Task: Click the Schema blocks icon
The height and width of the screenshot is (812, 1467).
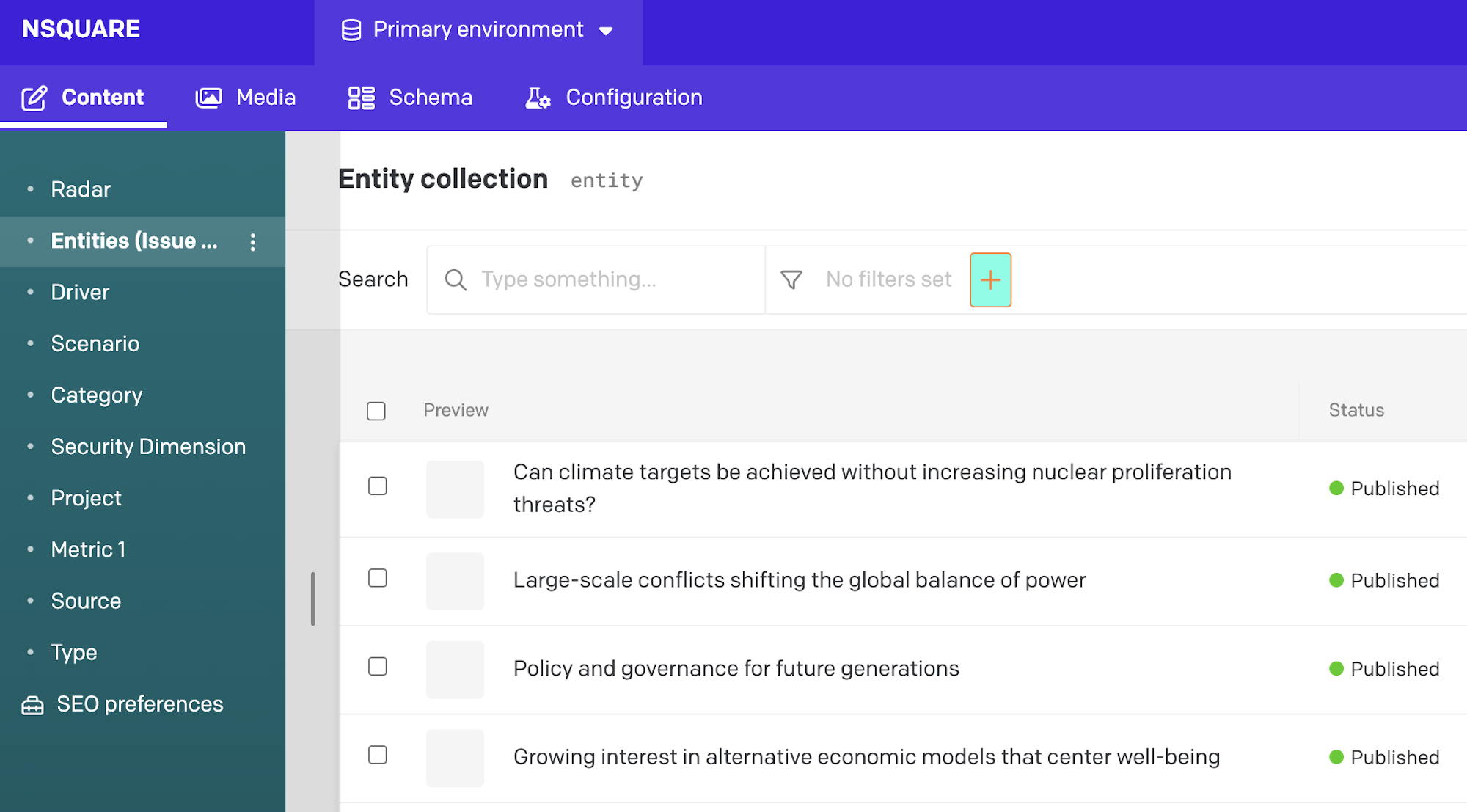Action: click(x=362, y=98)
